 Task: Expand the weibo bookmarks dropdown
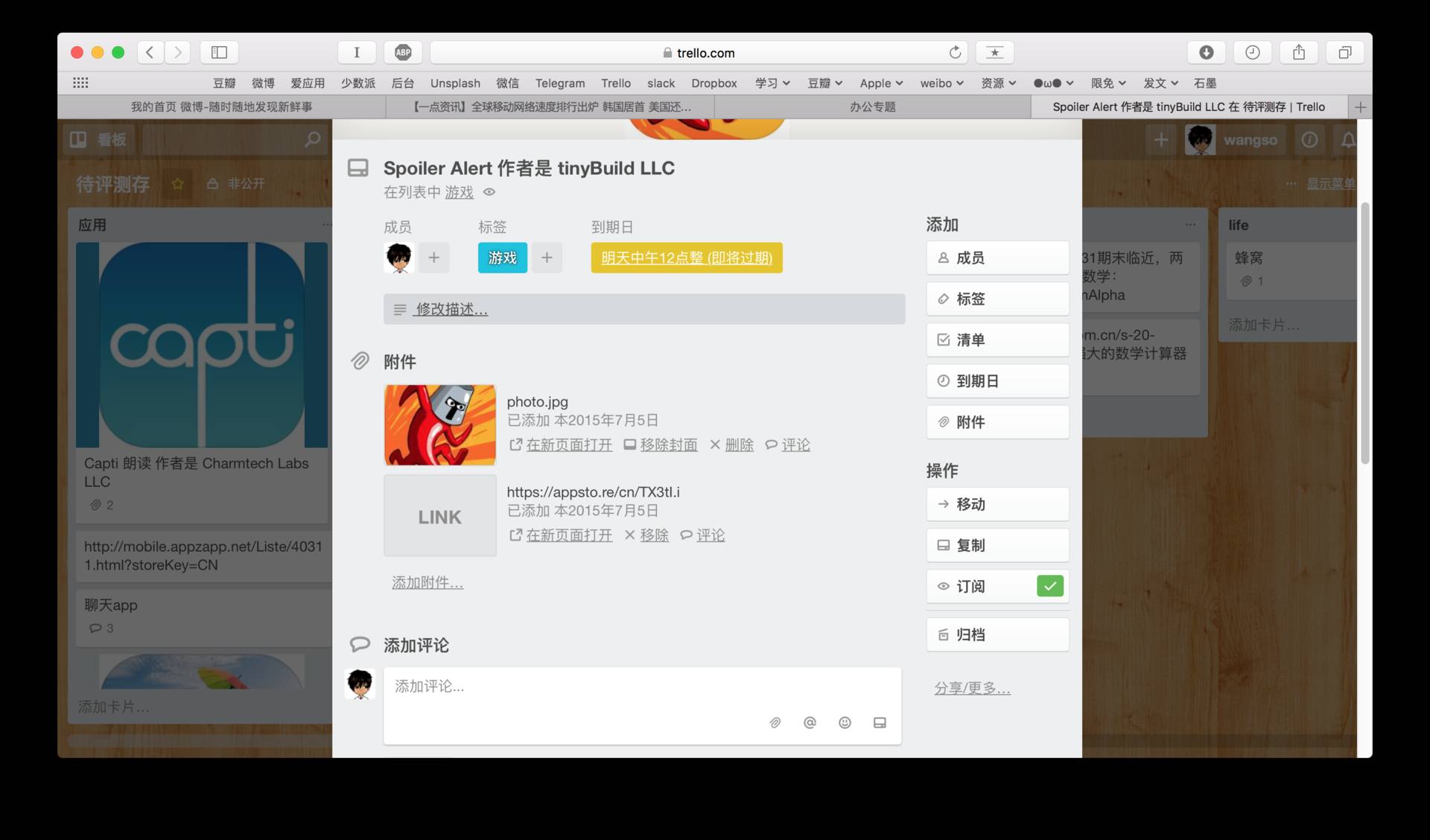point(941,83)
